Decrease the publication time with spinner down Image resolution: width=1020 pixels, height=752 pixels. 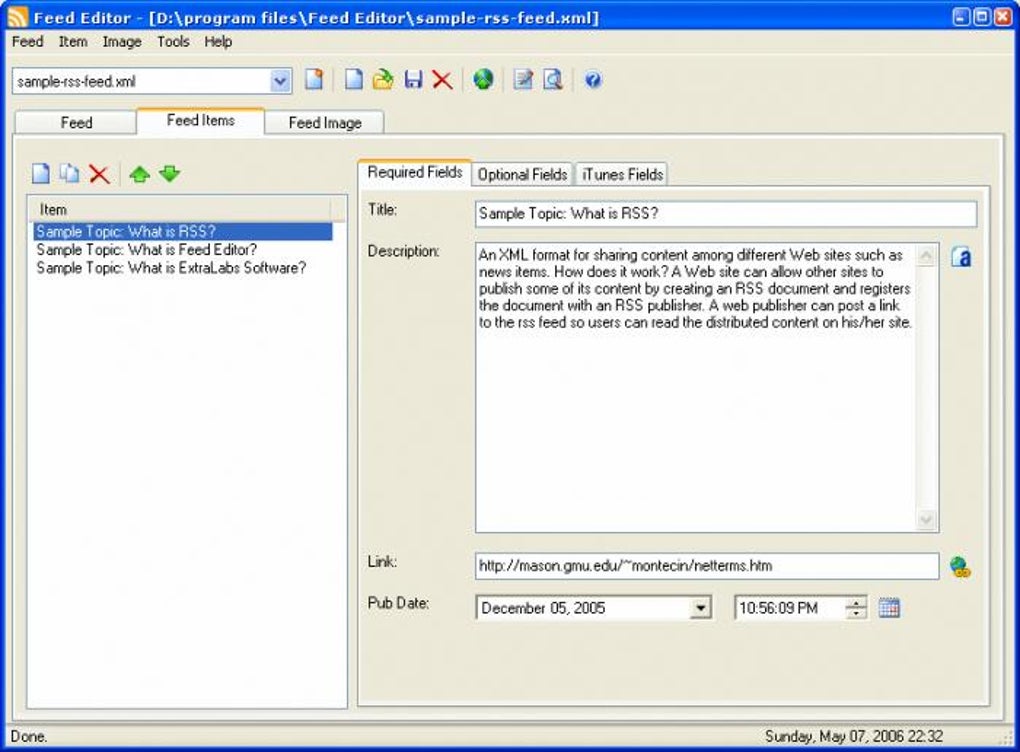pos(856,613)
